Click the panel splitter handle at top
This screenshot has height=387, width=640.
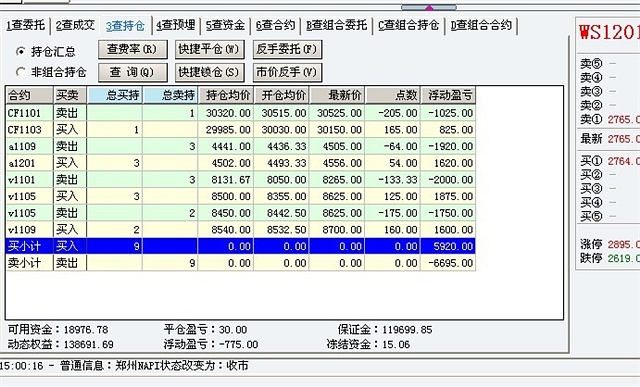(429, 7)
